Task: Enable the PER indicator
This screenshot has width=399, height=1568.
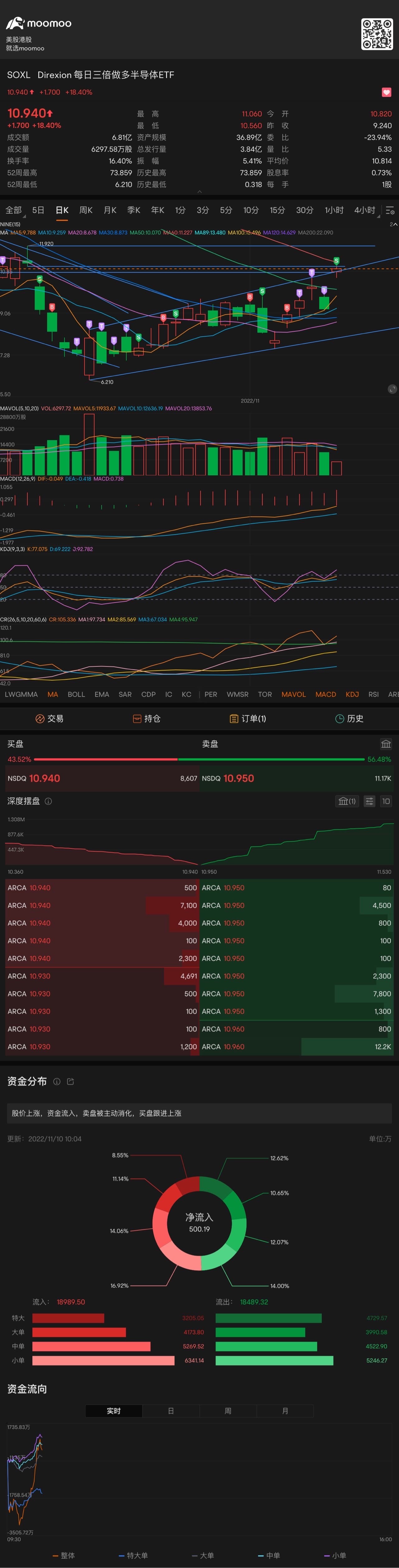Action: 211,695
